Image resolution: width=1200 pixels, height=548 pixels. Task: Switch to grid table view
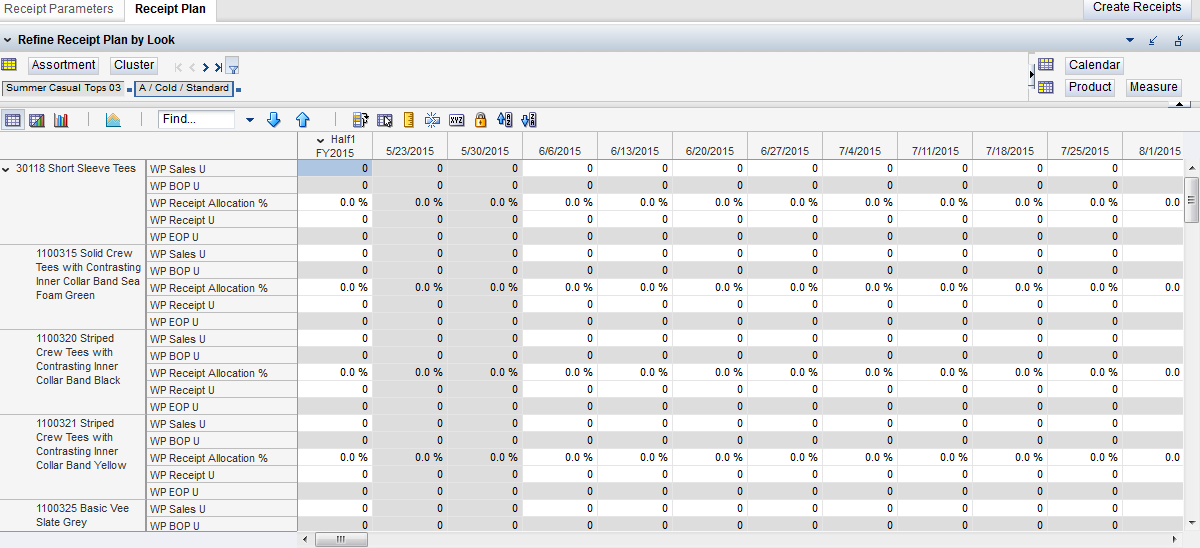(13, 120)
